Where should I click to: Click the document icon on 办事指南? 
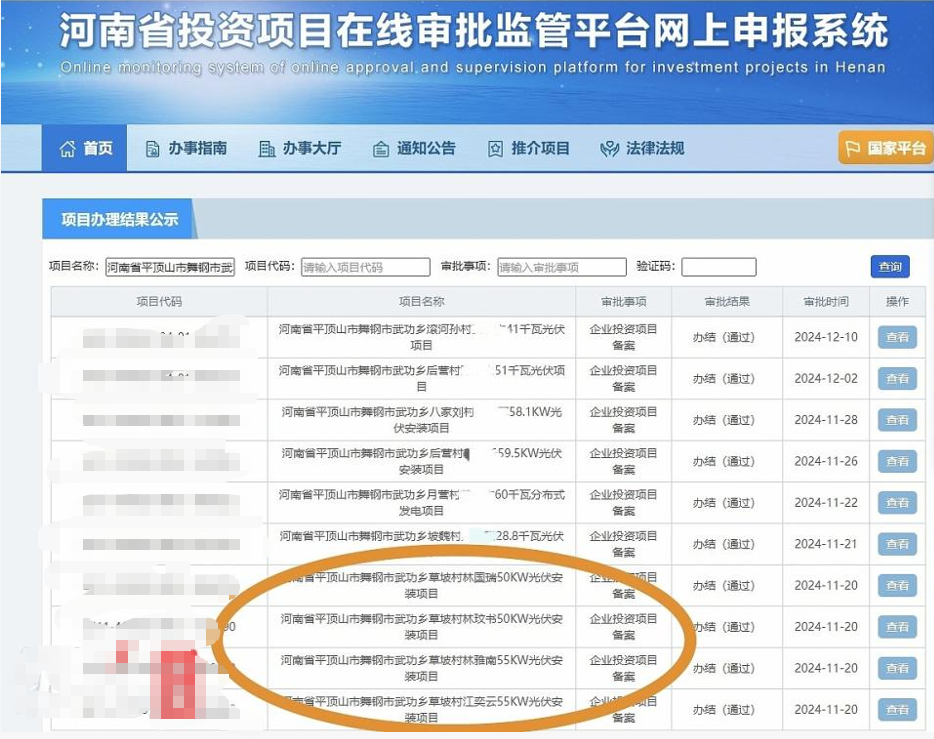[152, 148]
